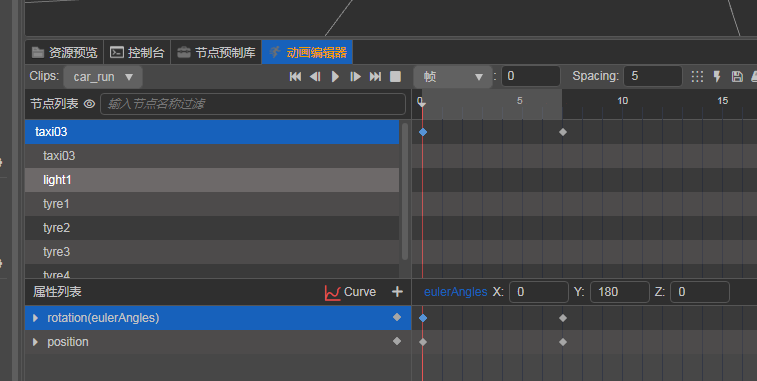Select the light1 node
This screenshot has height=381, width=757.
[212, 180]
